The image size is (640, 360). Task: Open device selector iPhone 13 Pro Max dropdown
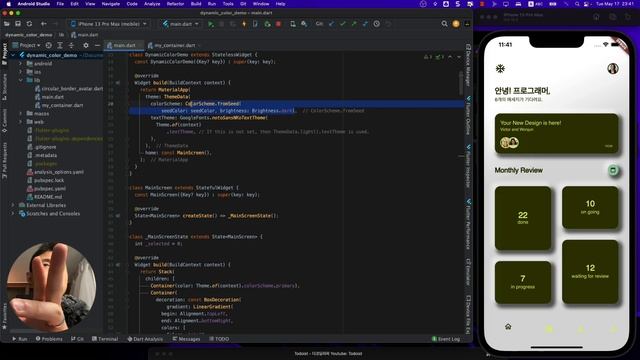(x=109, y=24)
